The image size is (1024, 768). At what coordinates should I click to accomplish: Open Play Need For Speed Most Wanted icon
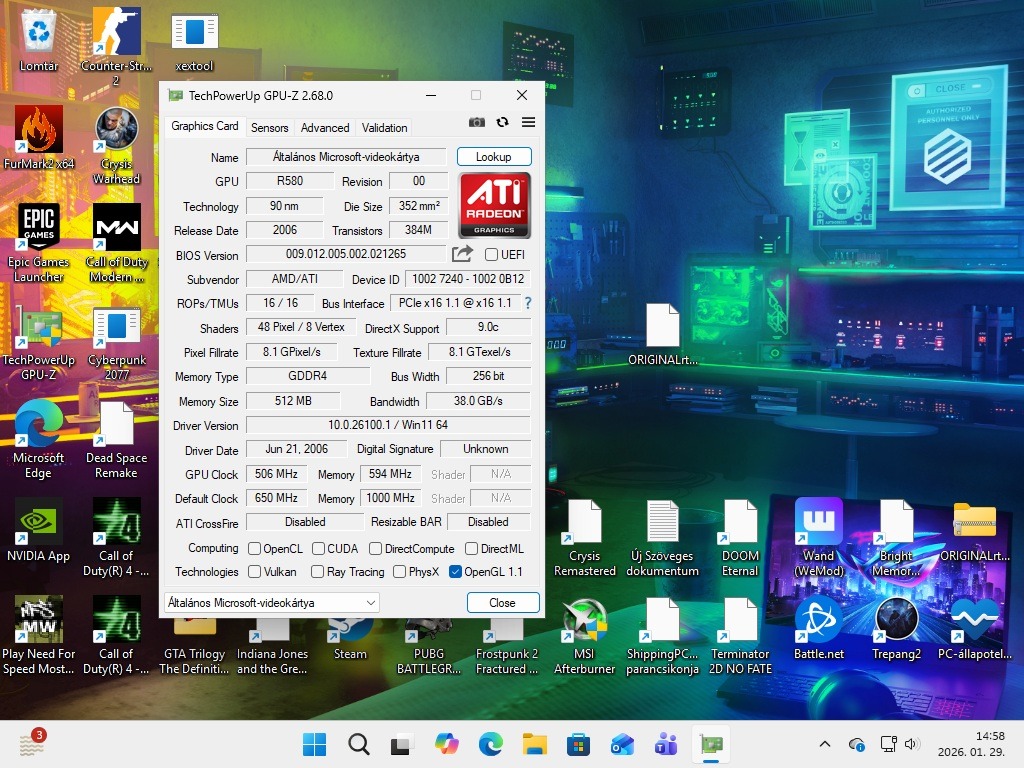[x=39, y=635]
